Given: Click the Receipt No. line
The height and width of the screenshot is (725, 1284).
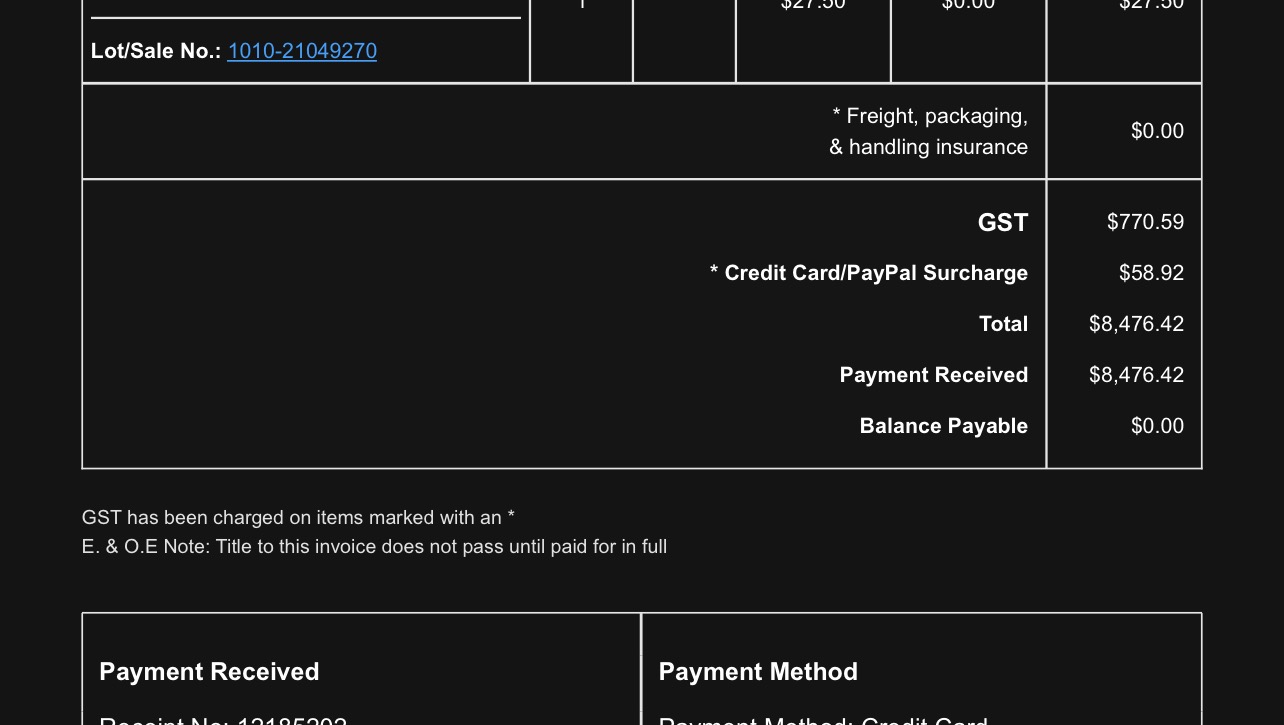Looking at the screenshot, I should [x=223, y=720].
